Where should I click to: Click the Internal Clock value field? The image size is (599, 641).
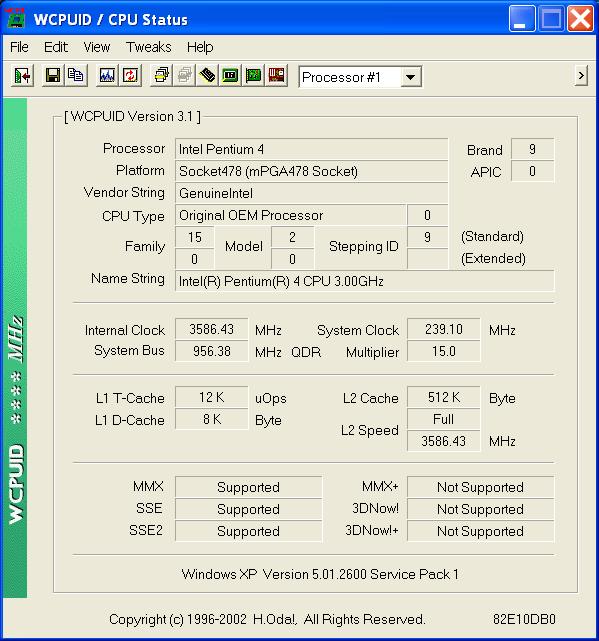[211, 329]
